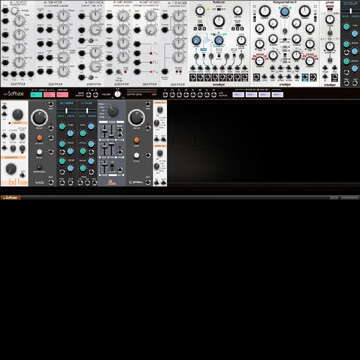
Task: Click the top left jack on the Doepfer VCO module
Action: pos(5,10)
